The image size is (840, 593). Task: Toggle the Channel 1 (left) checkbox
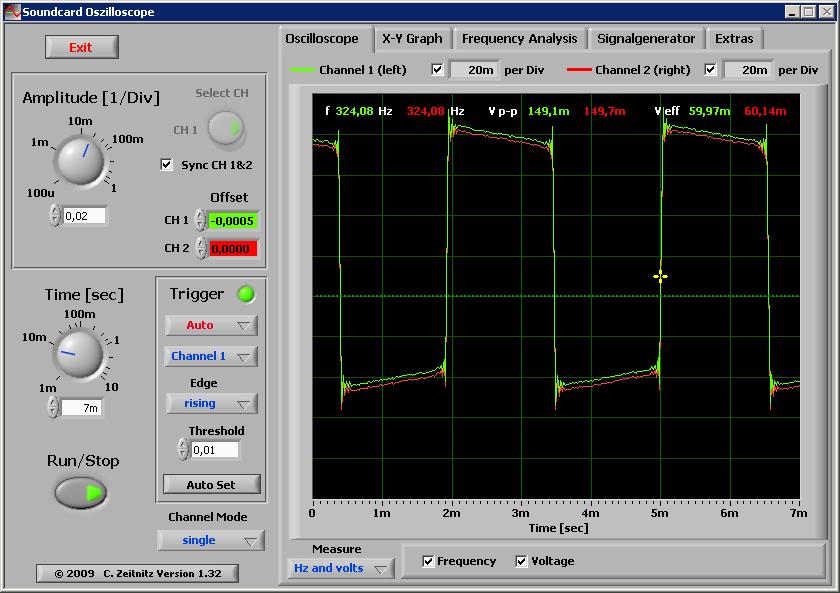[x=437, y=70]
